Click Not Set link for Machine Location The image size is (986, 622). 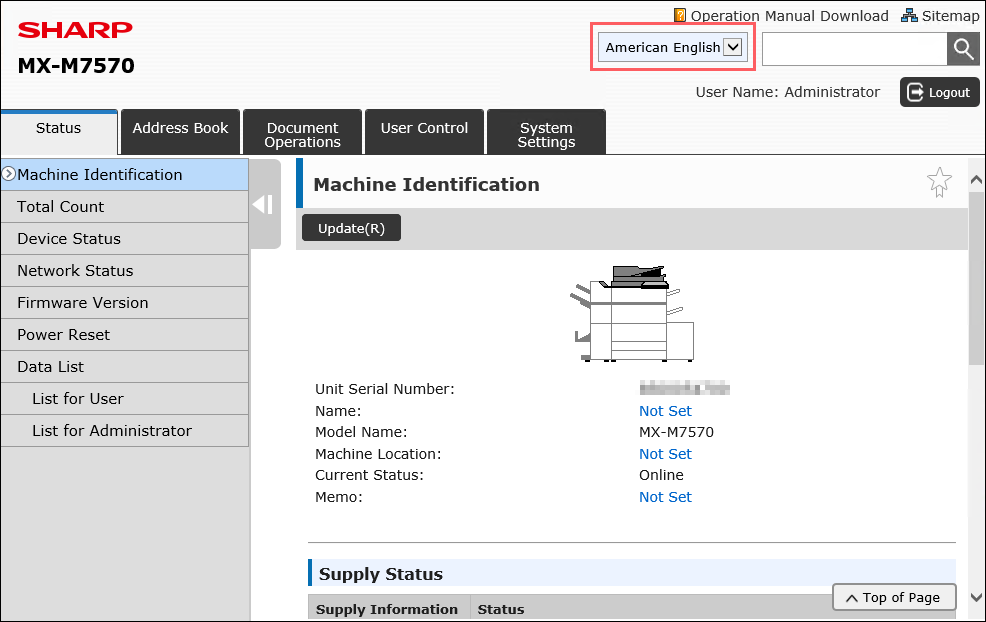coord(665,453)
